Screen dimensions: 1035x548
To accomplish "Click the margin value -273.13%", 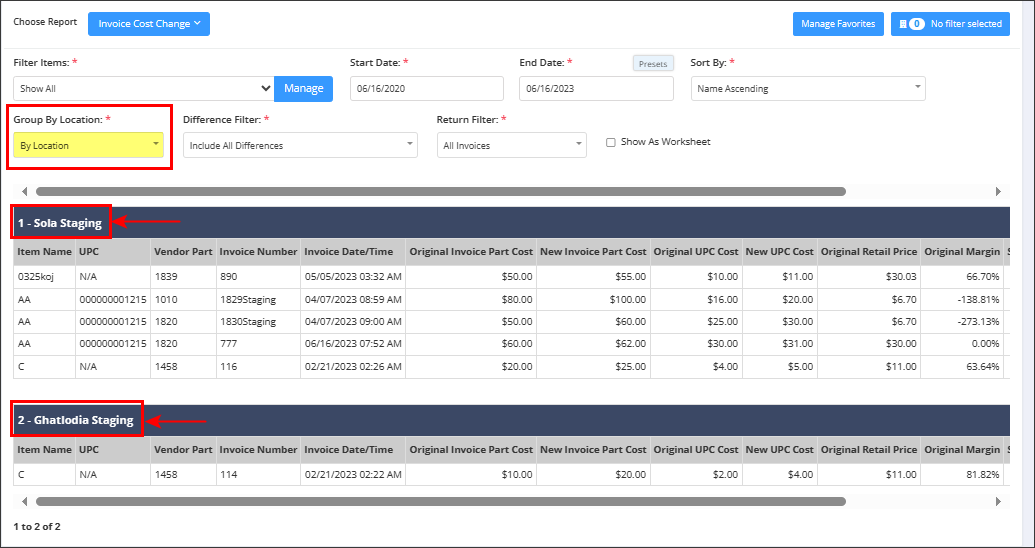I will (x=978, y=322).
